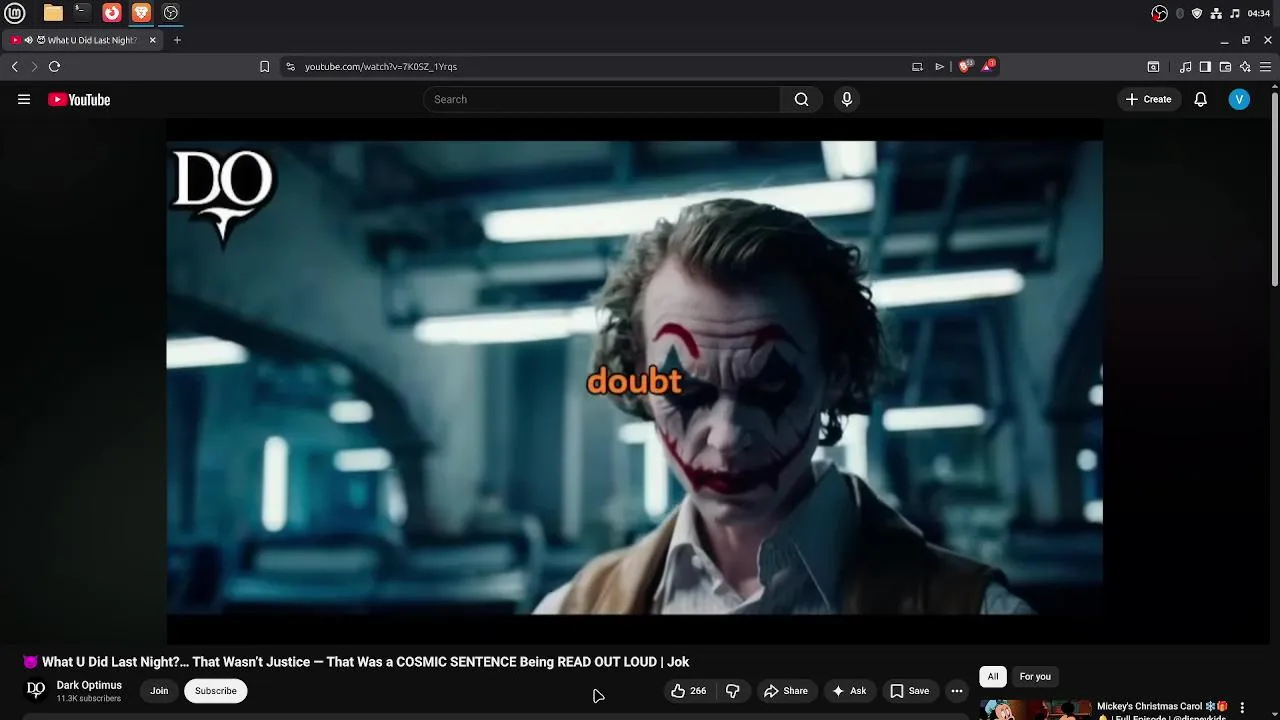Reload the page
The height and width of the screenshot is (720, 1280).
(x=55, y=66)
